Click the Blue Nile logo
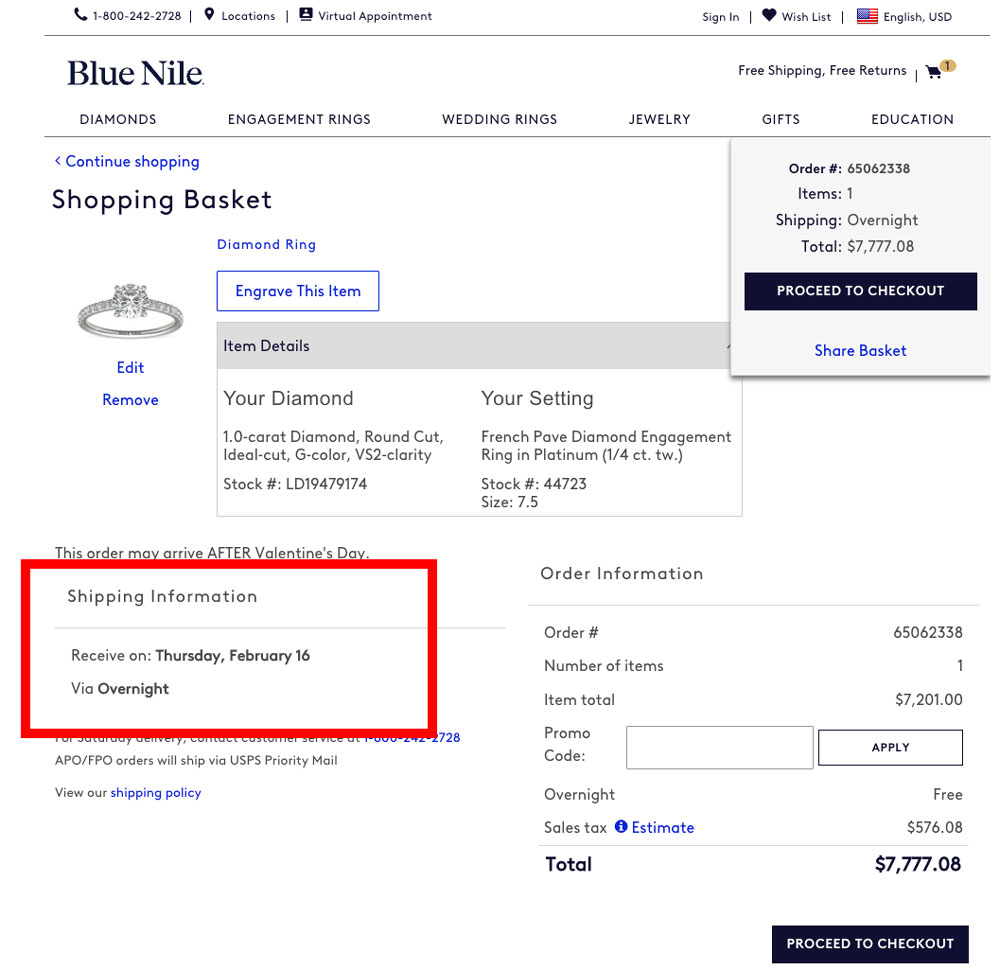 [x=135, y=73]
